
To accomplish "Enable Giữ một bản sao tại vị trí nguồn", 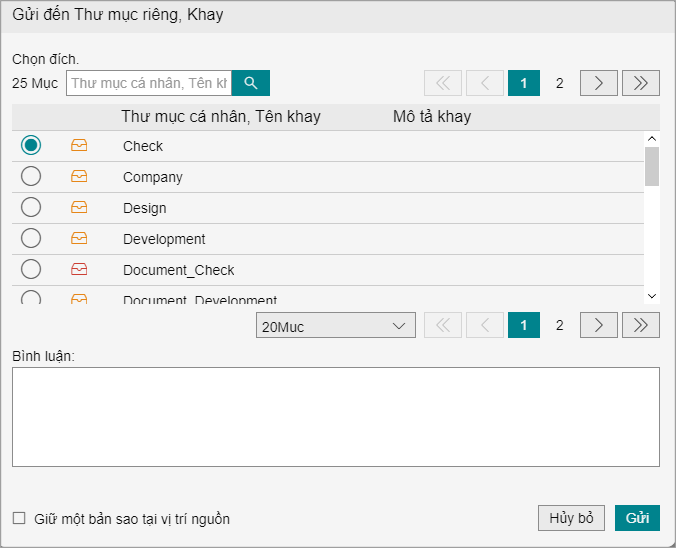I will click(x=19, y=518).
